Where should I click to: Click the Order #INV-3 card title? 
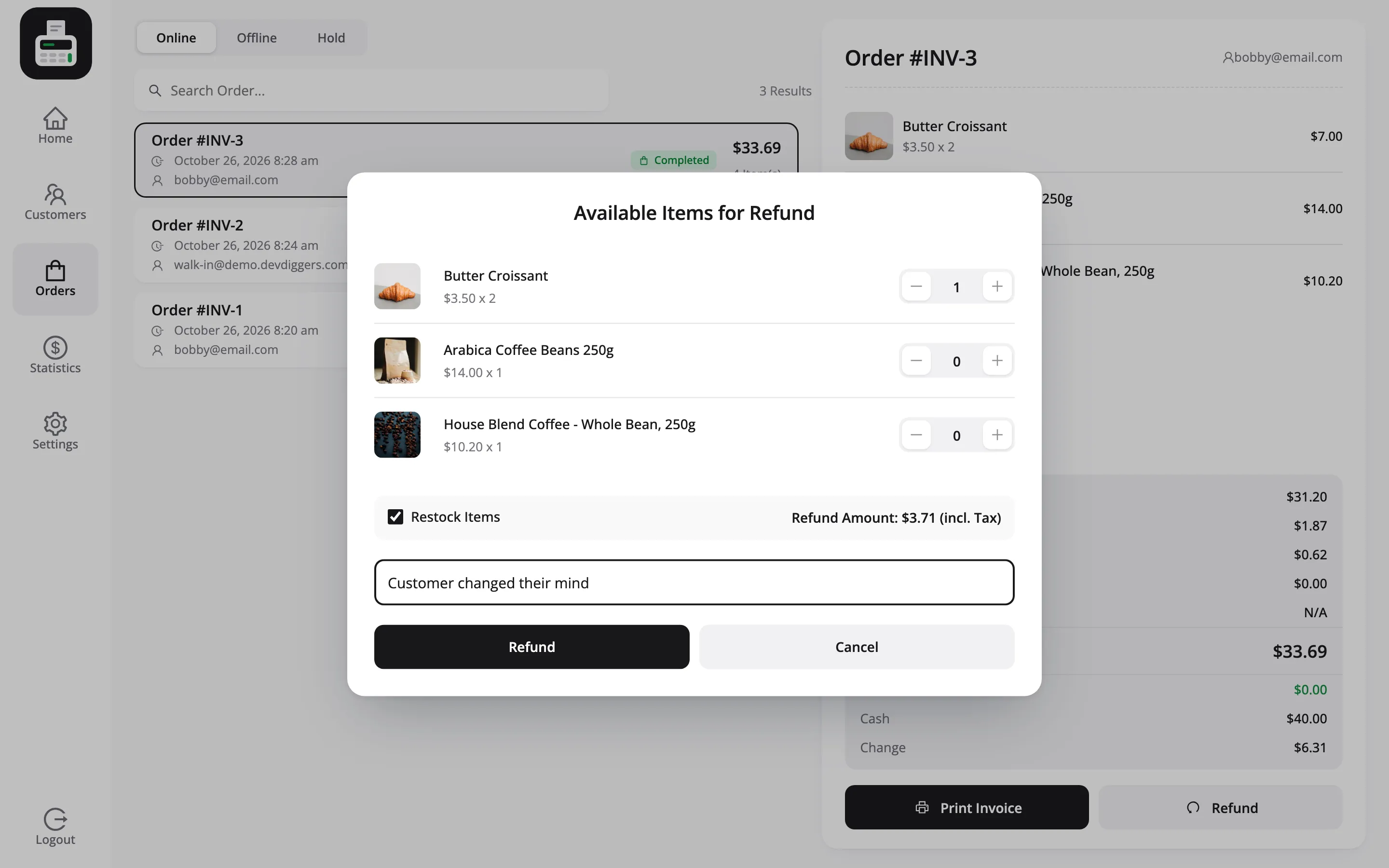(x=197, y=141)
